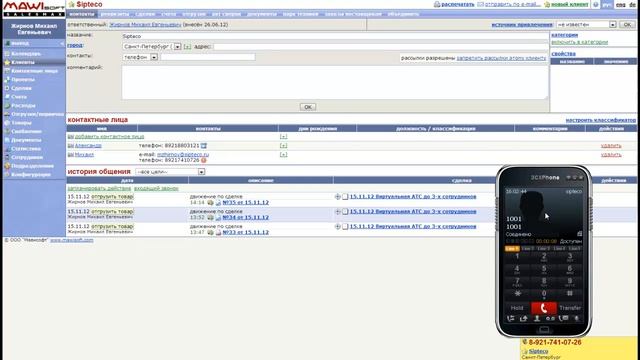Expand deal row at 13:52
The image size is (640, 360).
point(338,211)
